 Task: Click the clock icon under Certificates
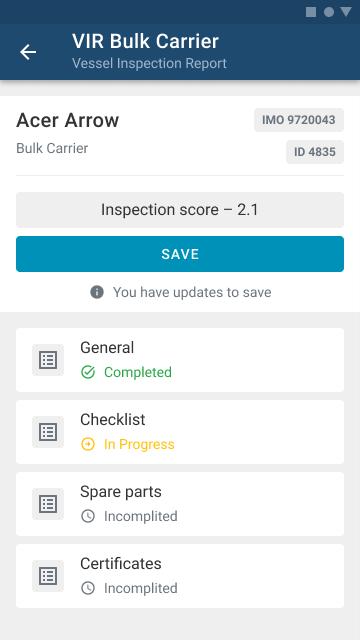88,588
